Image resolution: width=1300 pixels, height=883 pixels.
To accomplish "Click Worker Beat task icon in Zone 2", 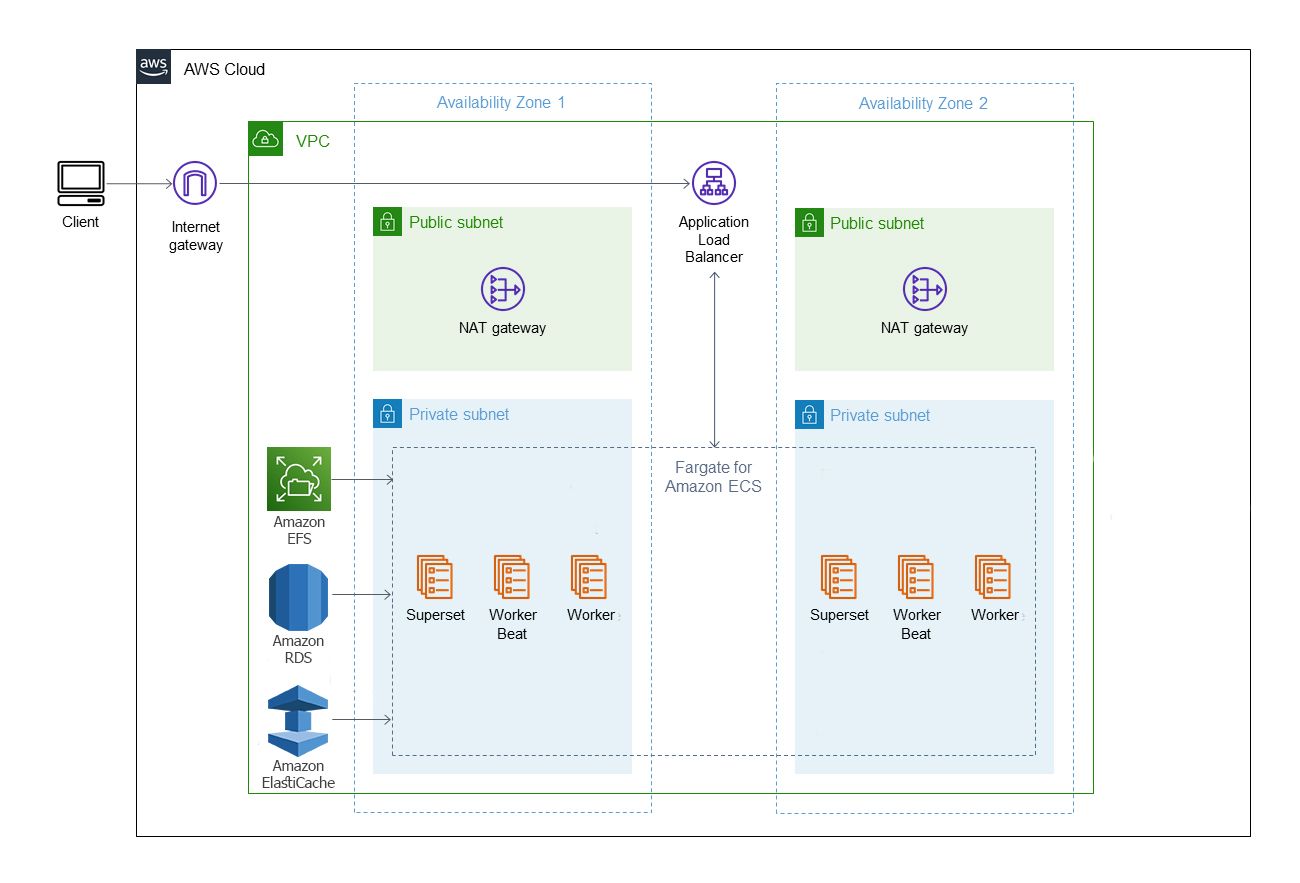I will click(x=916, y=577).
